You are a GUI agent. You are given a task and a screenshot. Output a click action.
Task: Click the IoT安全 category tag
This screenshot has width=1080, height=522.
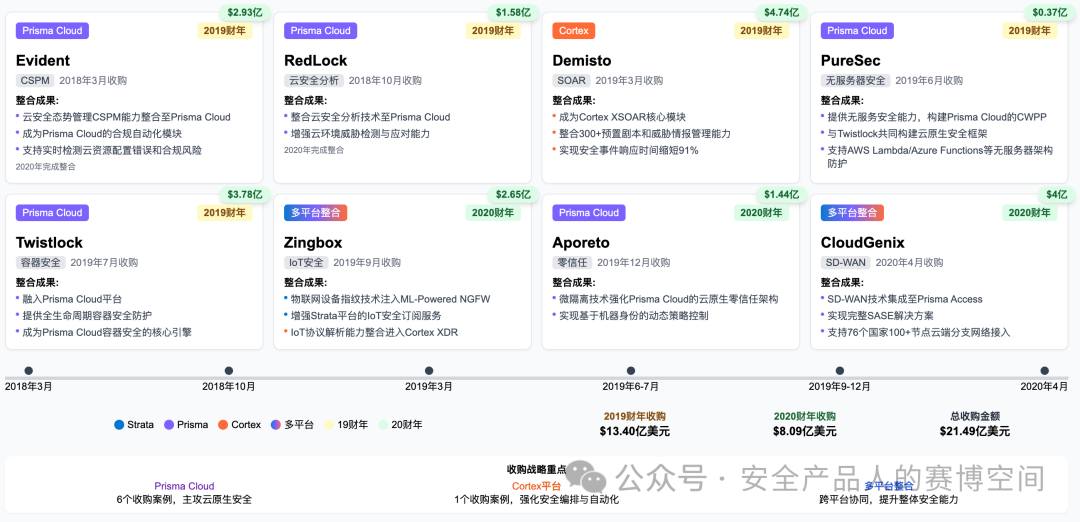[x=306, y=262]
